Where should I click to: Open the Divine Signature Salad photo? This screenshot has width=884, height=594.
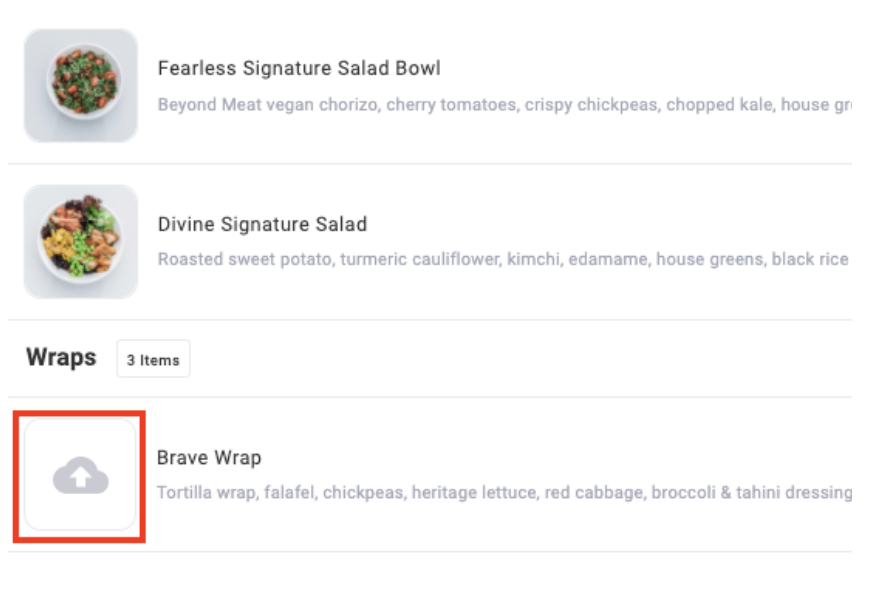[81, 241]
